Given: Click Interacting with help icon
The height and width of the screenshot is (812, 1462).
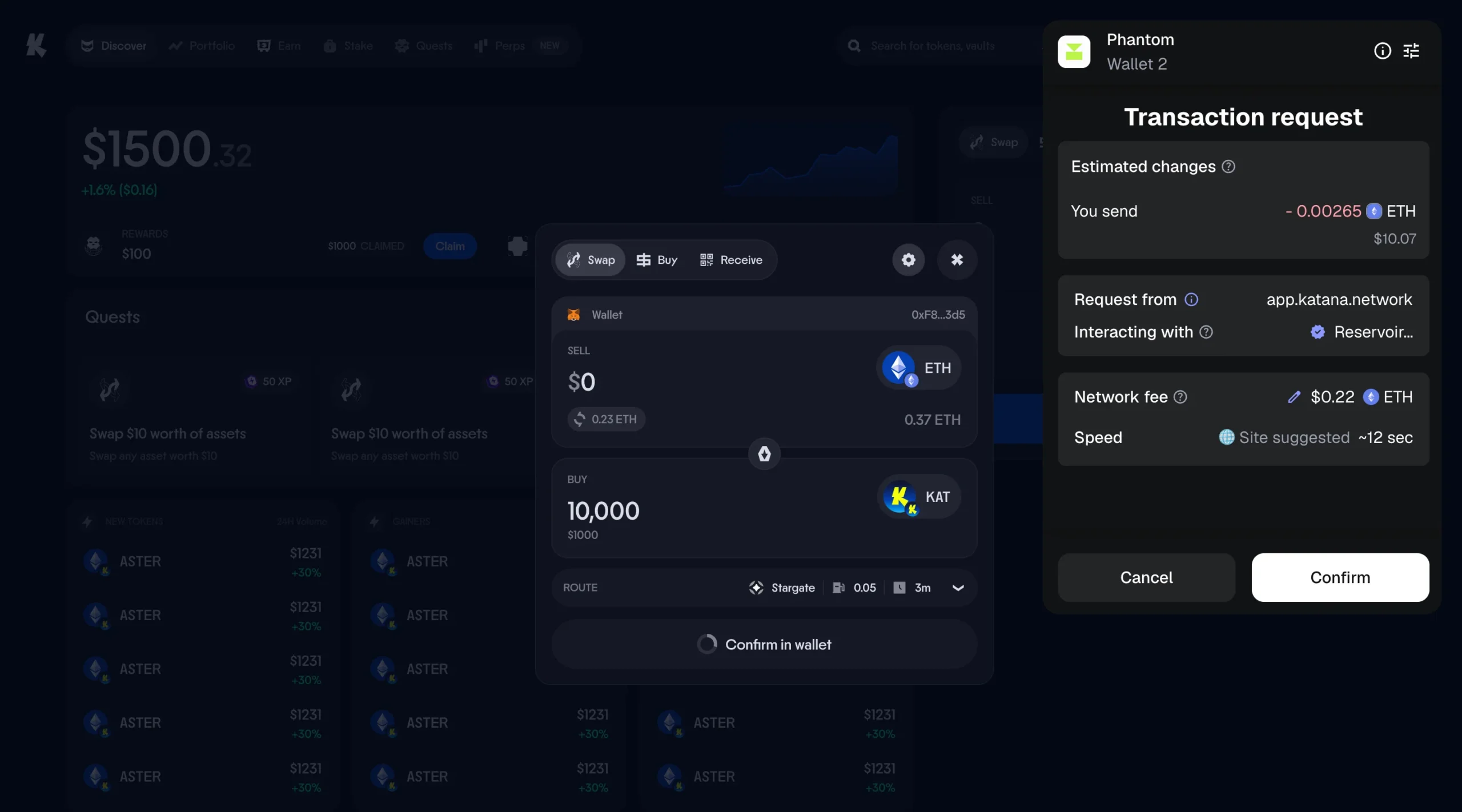Looking at the screenshot, I should pos(1206,332).
